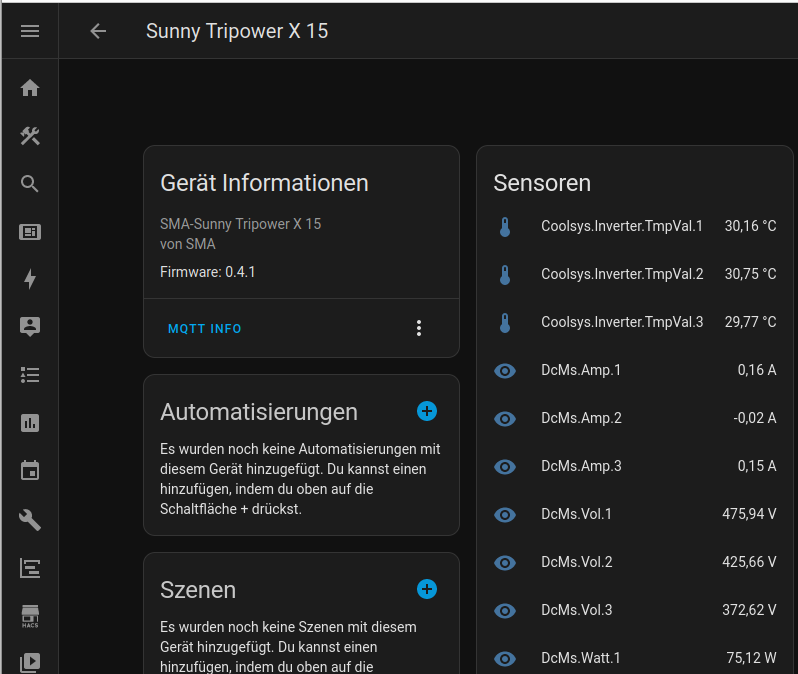The height and width of the screenshot is (674, 798).
Task: Add an automation with the plus button
Action: [x=427, y=411]
